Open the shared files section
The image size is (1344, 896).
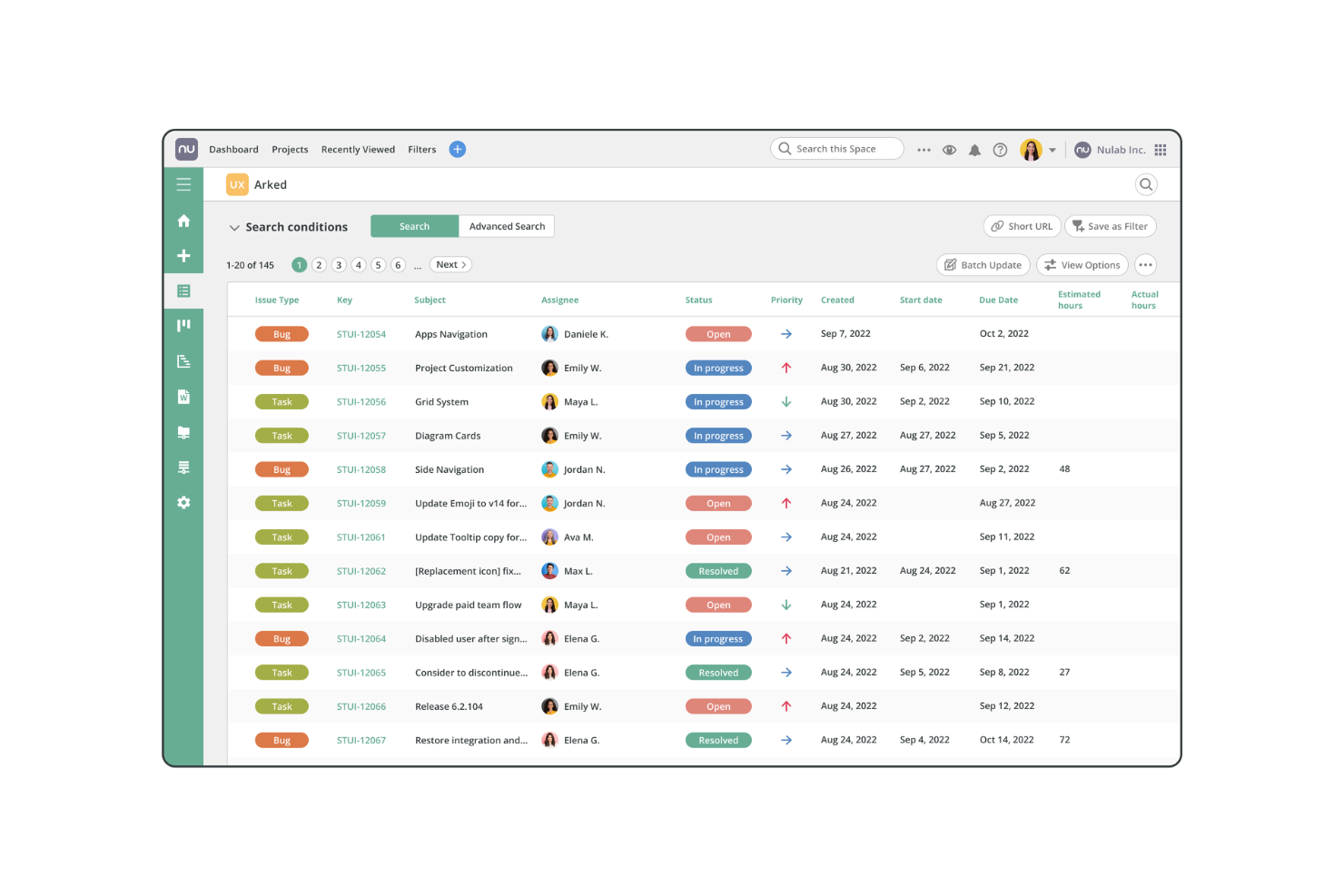coord(184,433)
